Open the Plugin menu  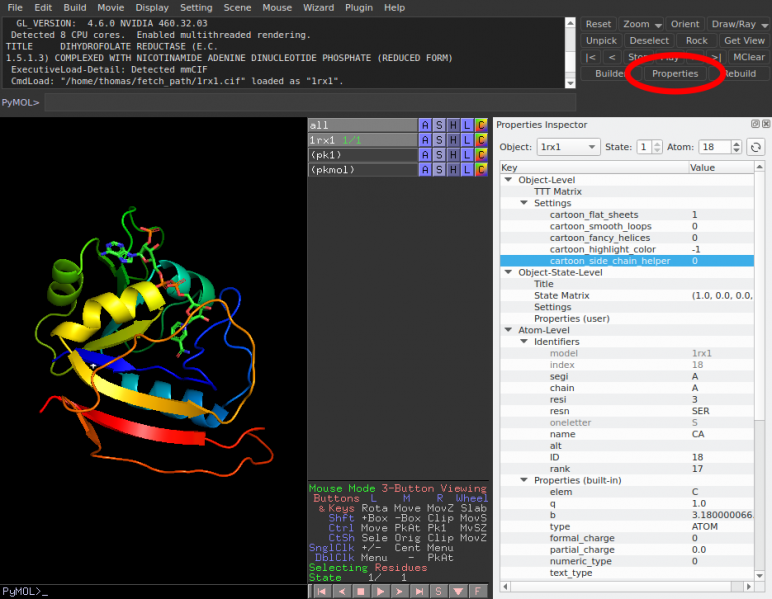click(358, 7)
